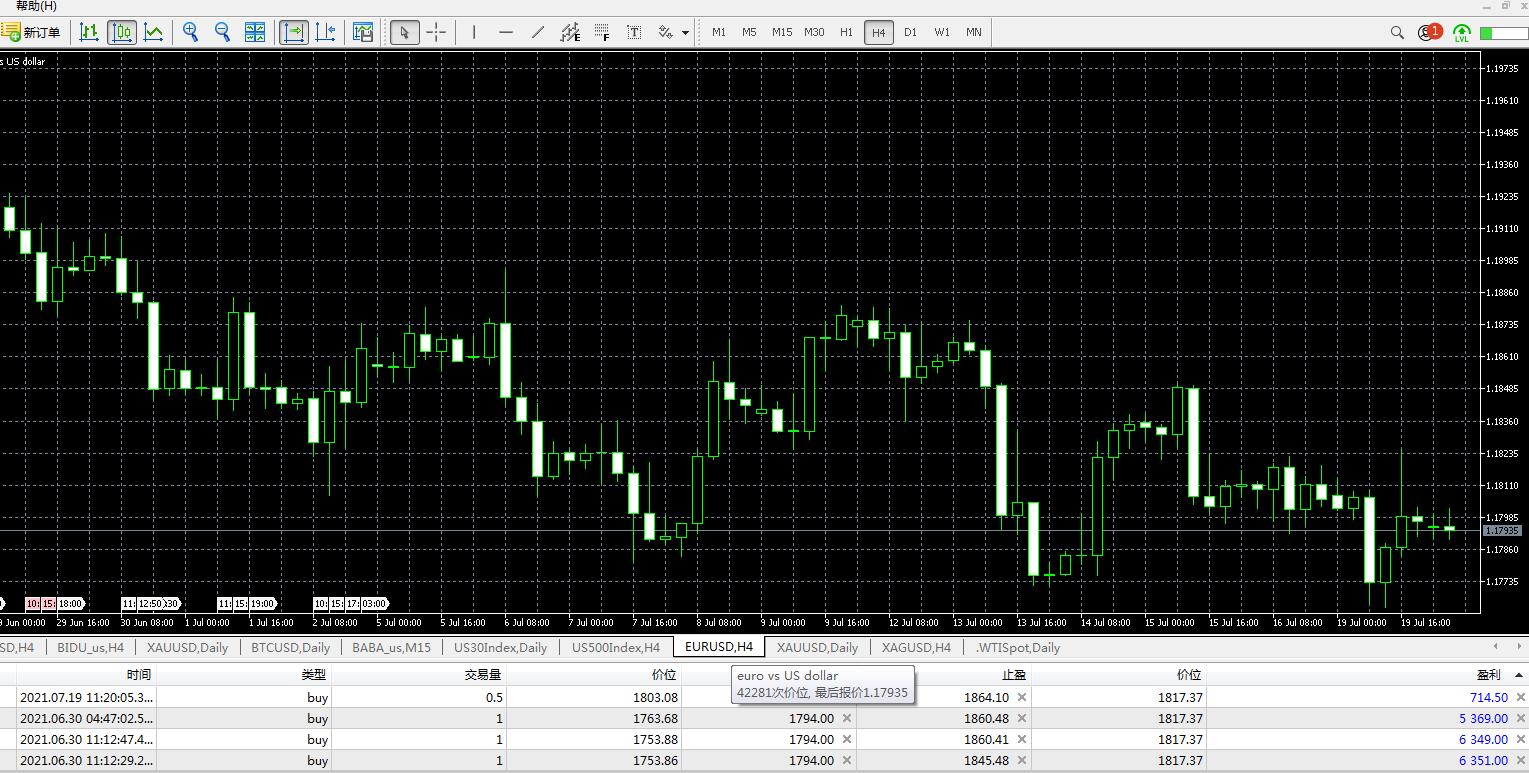Switch timeframe to the D1 toggle
The height and width of the screenshot is (773, 1529).
(x=910, y=32)
